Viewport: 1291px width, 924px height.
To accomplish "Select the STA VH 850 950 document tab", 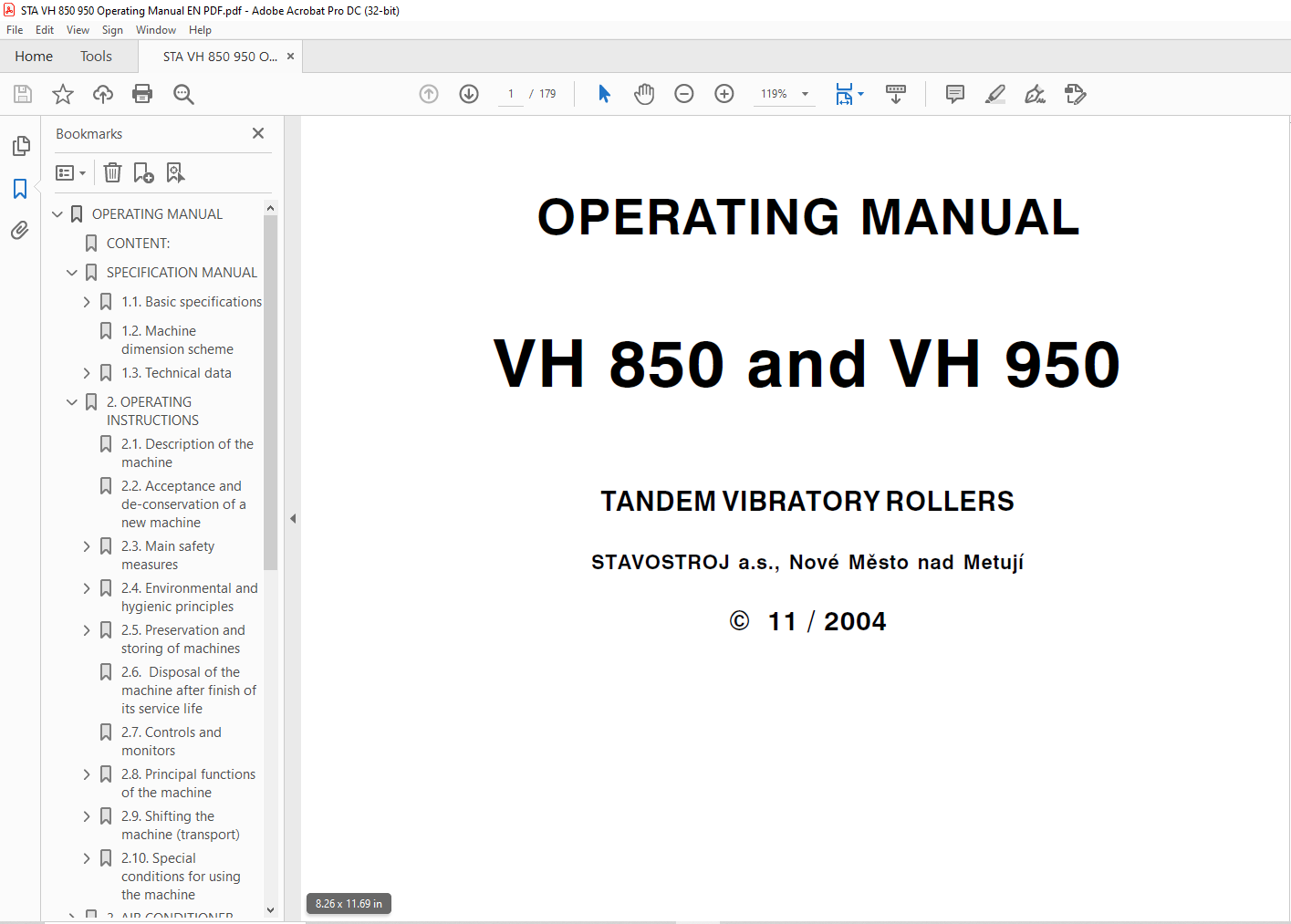I will (220, 57).
